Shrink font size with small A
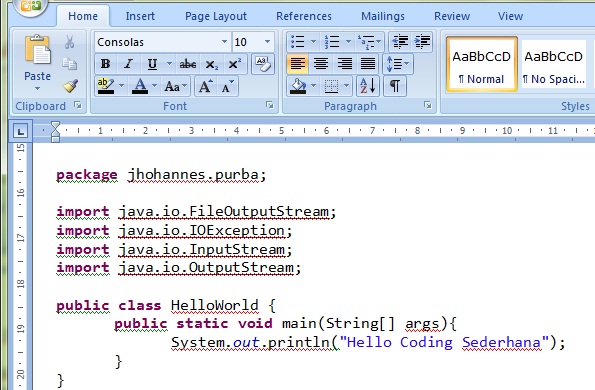 coord(227,86)
